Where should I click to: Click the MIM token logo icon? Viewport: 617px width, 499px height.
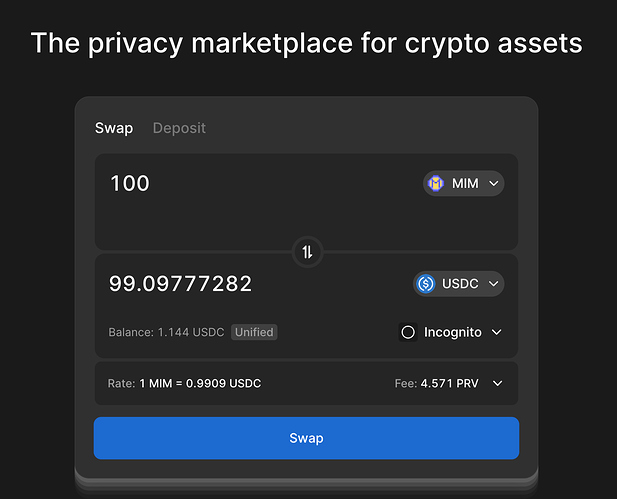point(436,183)
